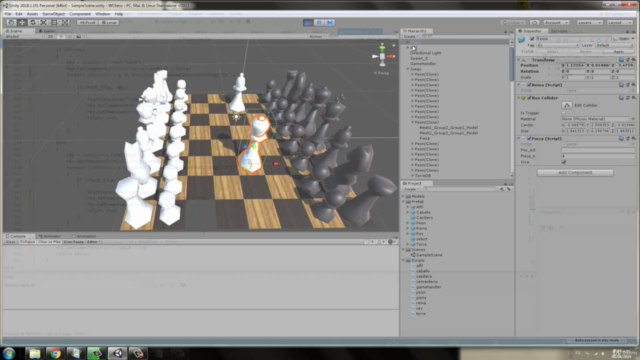
Task: Collapse the Transform component foldout
Action: click(x=519, y=60)
